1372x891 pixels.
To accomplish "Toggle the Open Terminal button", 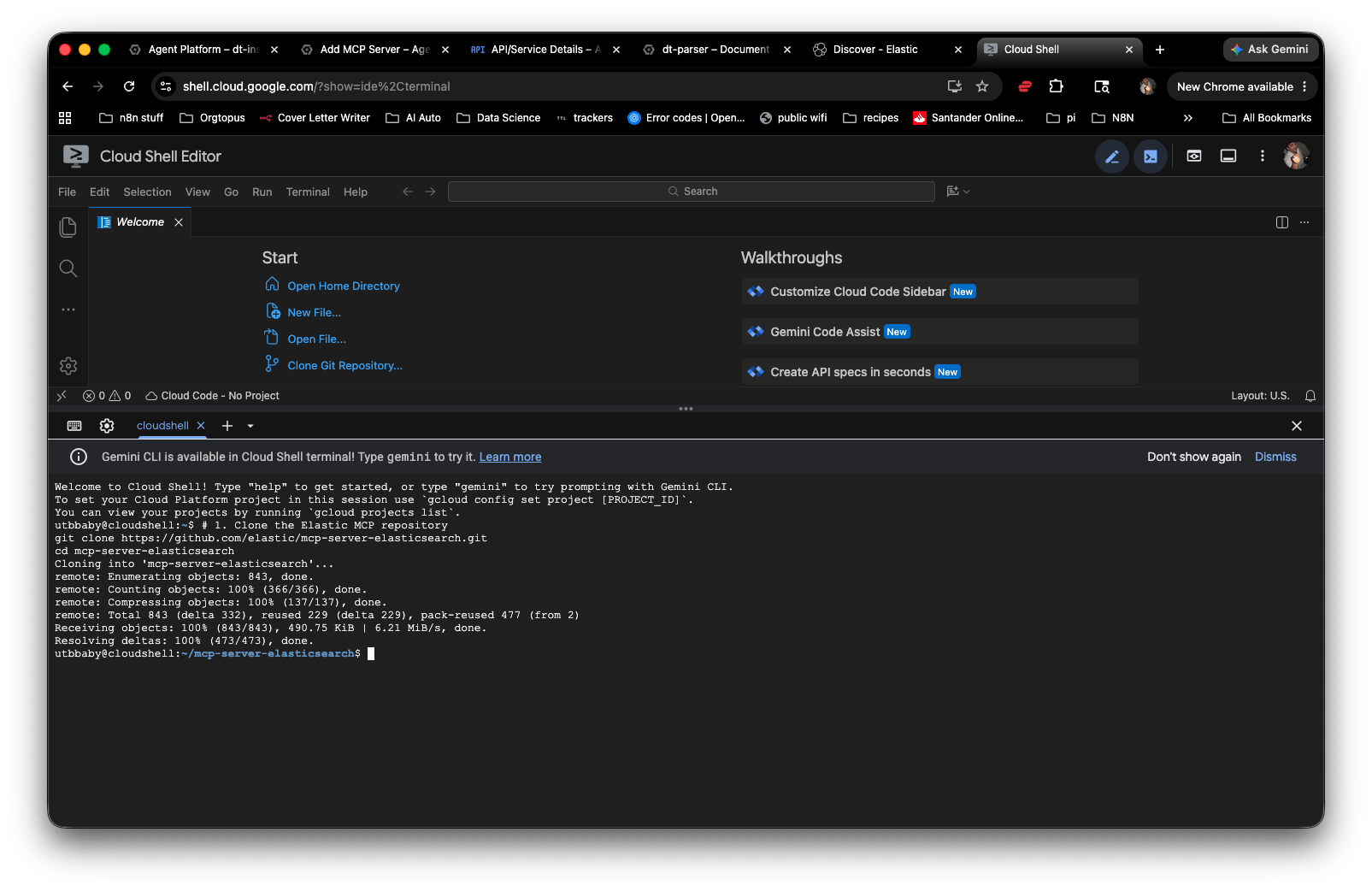I will click(x=1151, y=156).
